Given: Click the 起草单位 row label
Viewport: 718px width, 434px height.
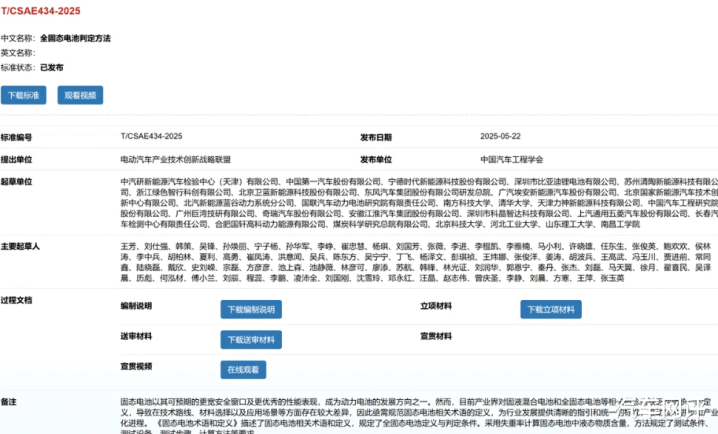Looking at the screenshot, I should [x=17, y=181].
